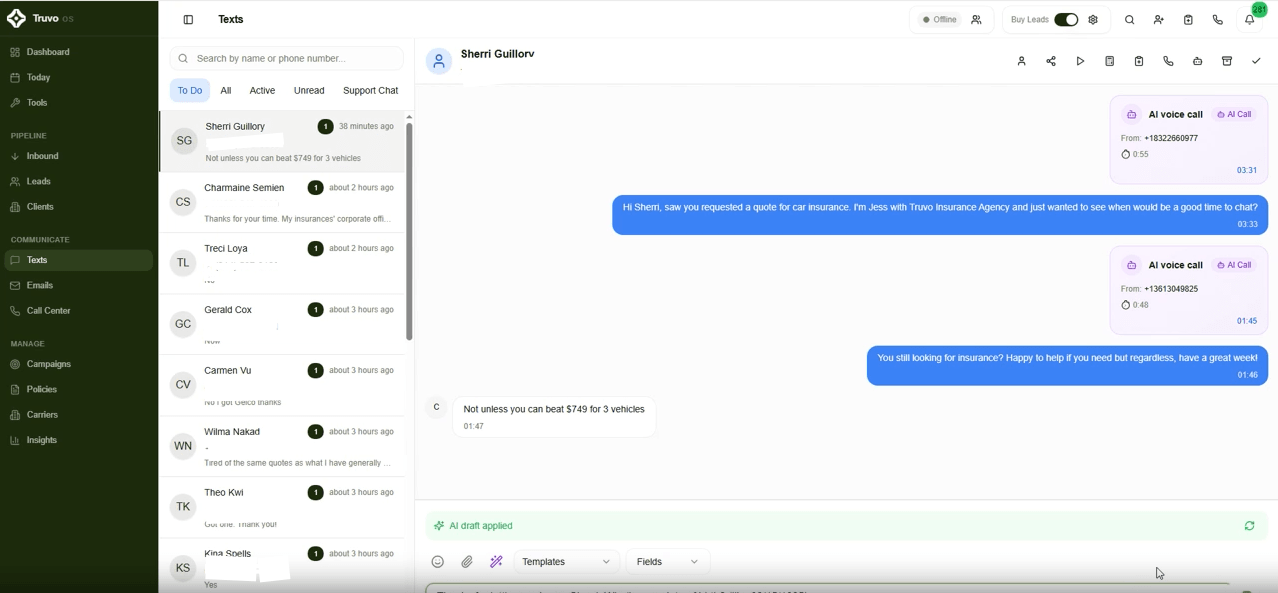Open Wilma Nakad conversation
The width and height of the screenshot is (1278, 593).
point(281,446)
